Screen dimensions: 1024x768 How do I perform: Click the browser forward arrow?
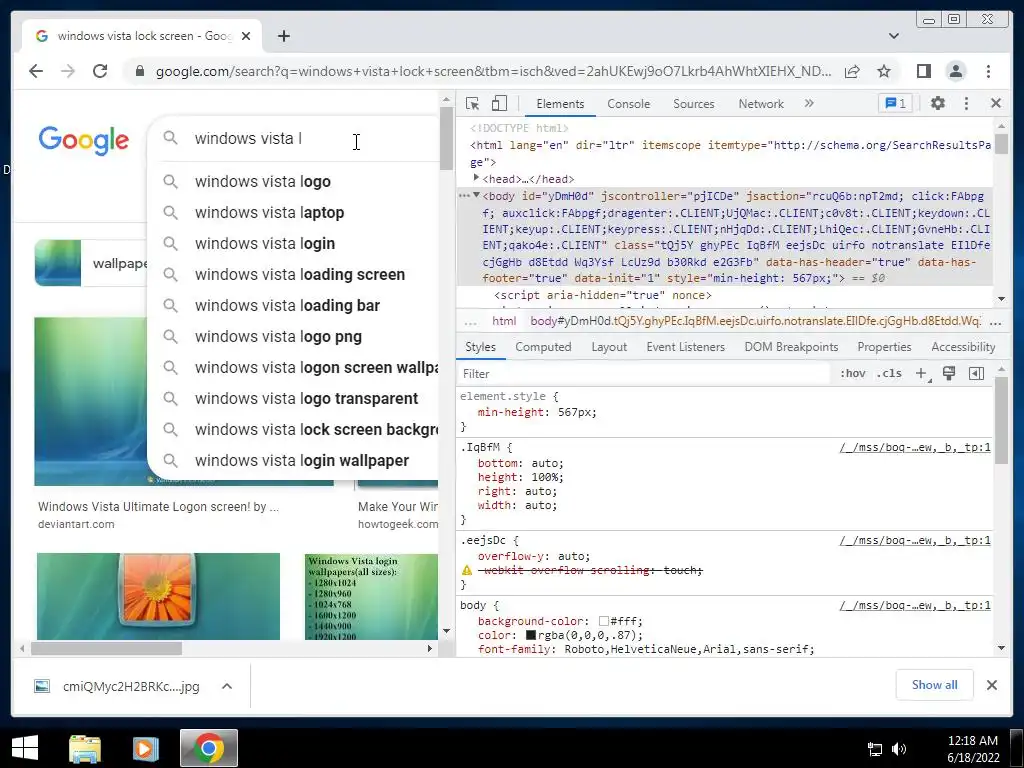(68, 71)
